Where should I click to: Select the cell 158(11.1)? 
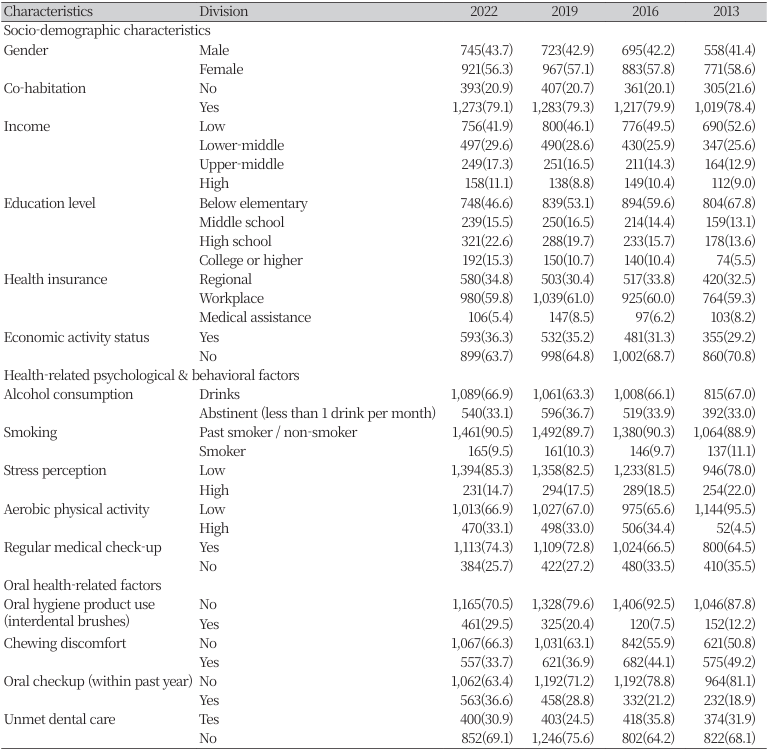point(489,183)
